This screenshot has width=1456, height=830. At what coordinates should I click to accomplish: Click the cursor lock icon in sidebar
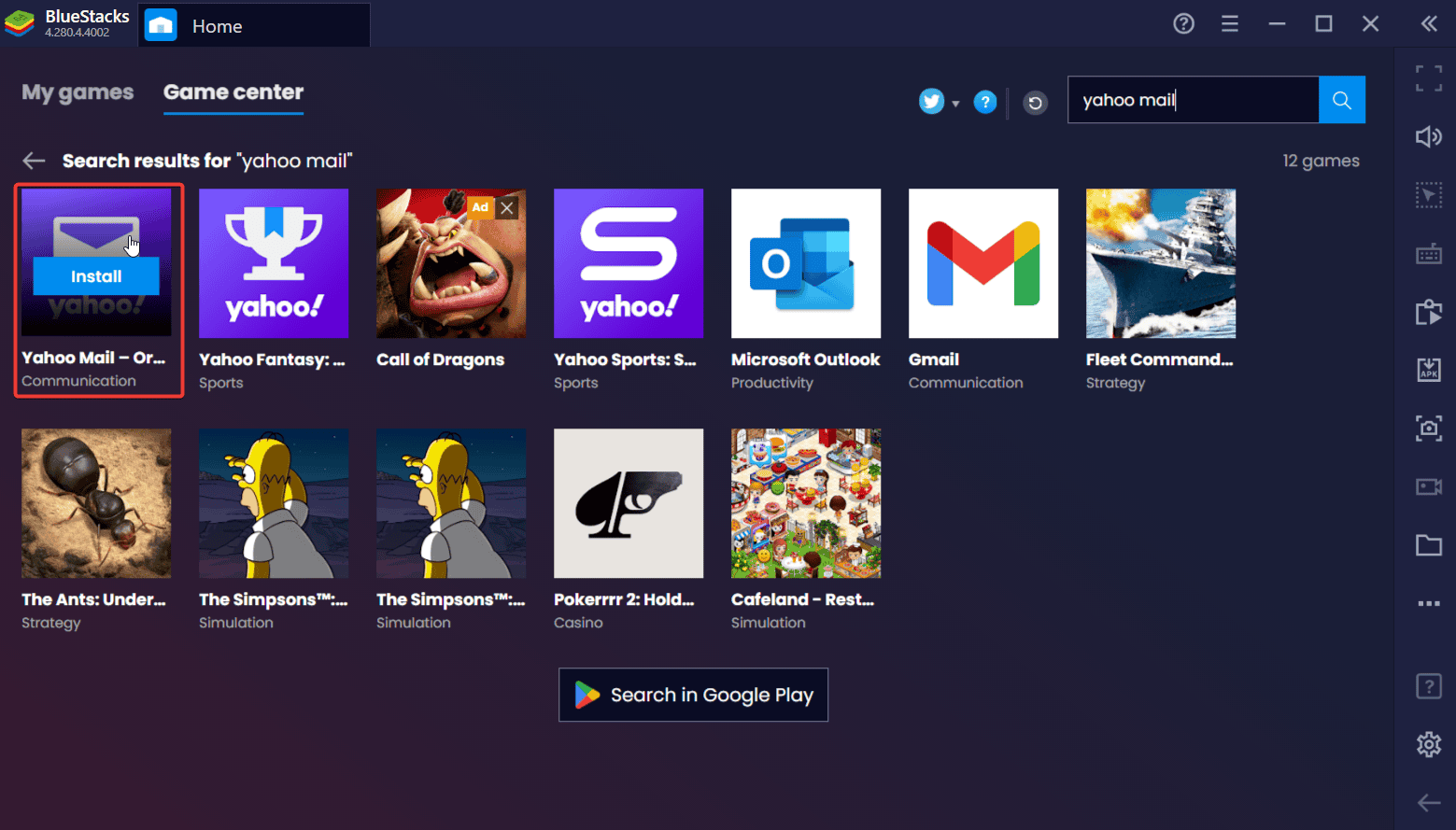[x=1429, y=195]
